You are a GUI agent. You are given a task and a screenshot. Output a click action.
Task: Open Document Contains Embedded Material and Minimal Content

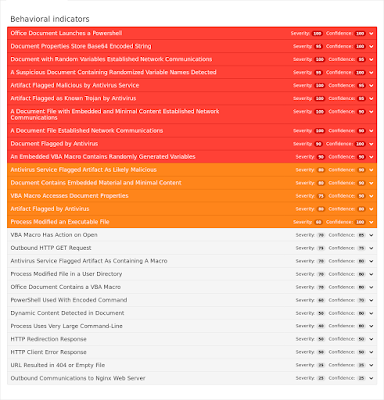point(192,183)
